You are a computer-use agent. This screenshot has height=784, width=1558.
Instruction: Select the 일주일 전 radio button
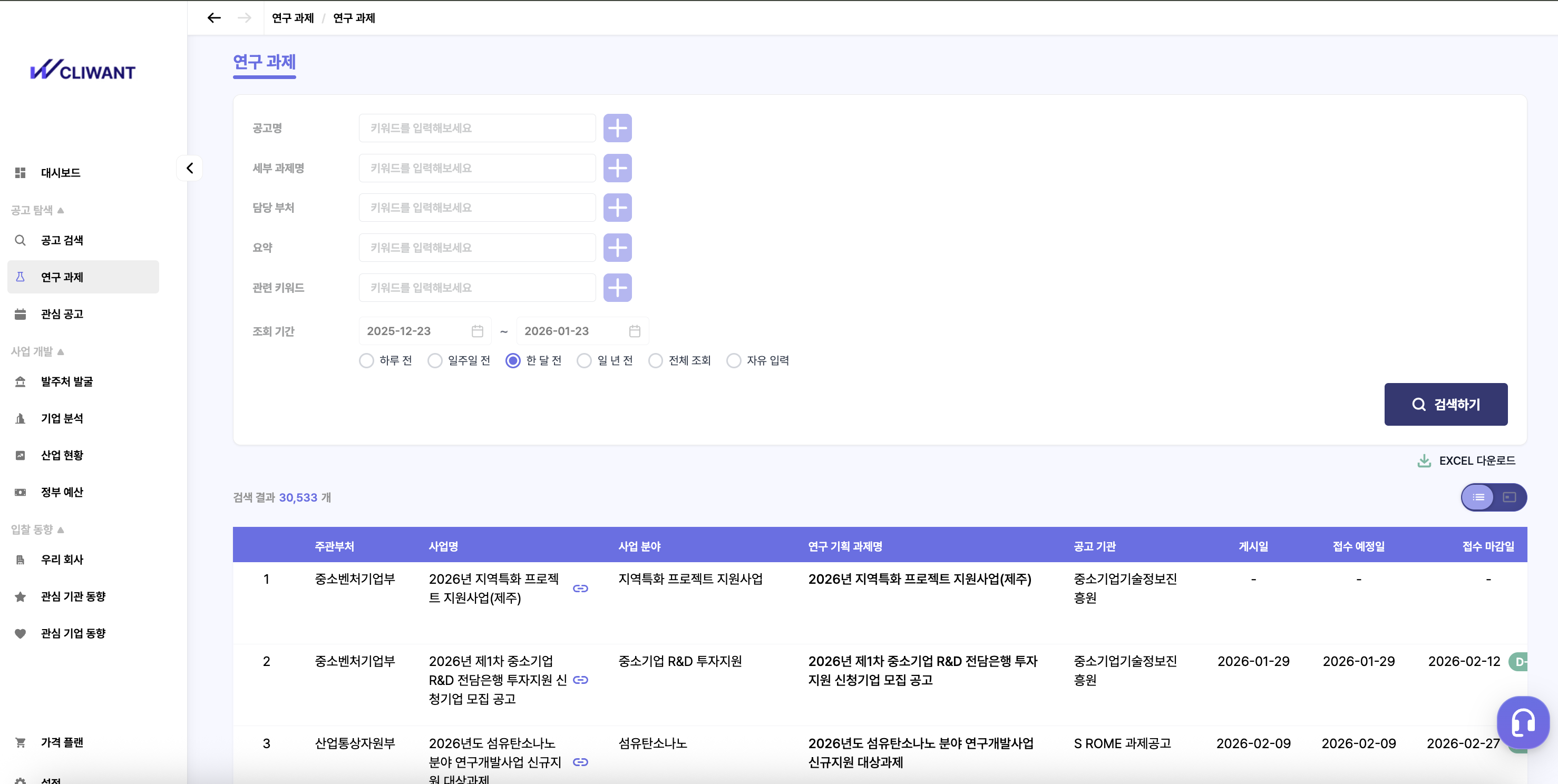pos(435,360)
